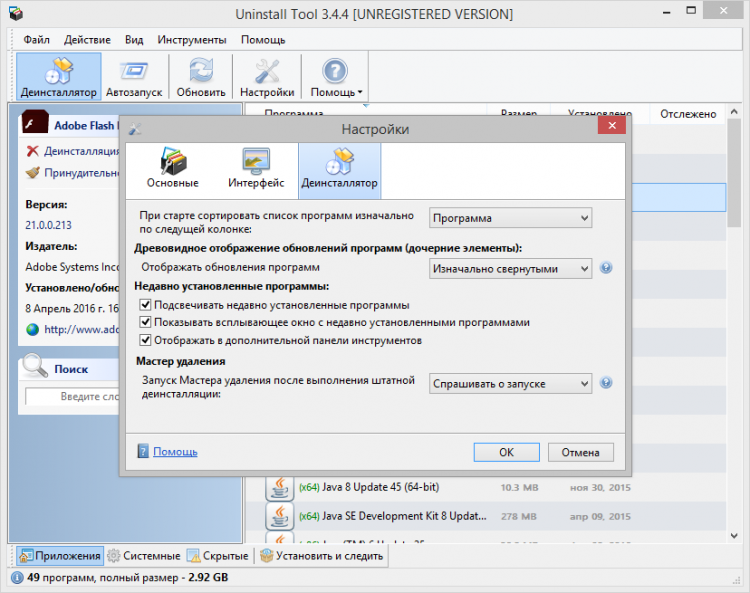Switch to the Интерфейс settings tab

coord(256,170)
